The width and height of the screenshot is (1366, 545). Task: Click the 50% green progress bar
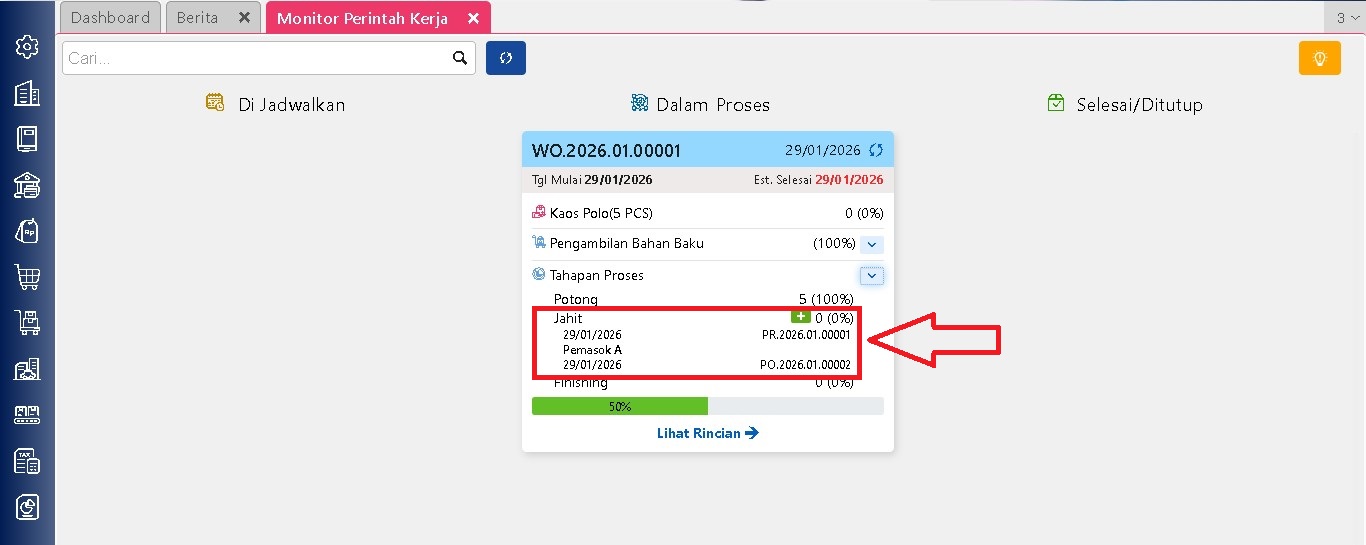point(619,406)
